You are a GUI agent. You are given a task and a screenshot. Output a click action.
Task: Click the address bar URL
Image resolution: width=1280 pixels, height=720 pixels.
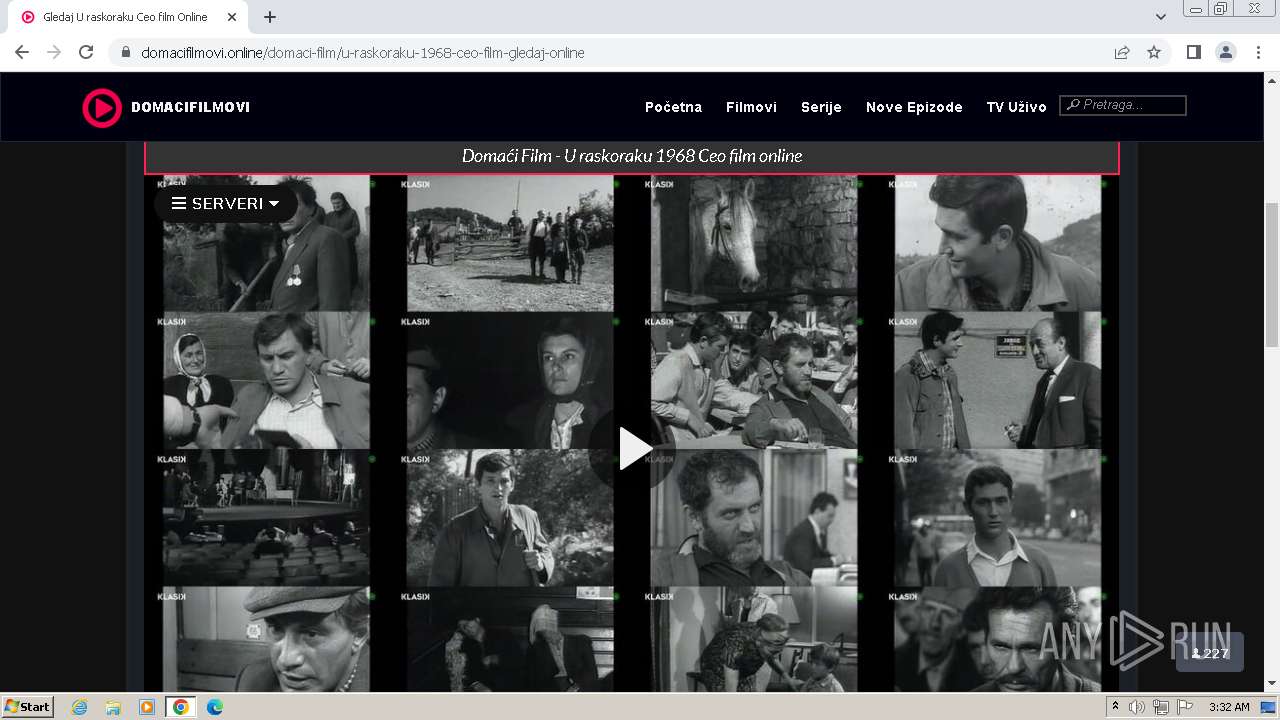tap(363, 52)
